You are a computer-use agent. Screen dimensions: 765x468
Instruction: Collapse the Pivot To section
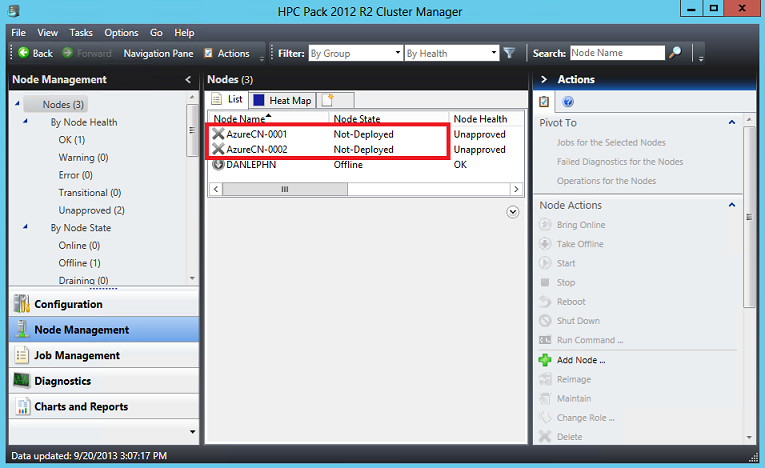(x=732, y=122)
